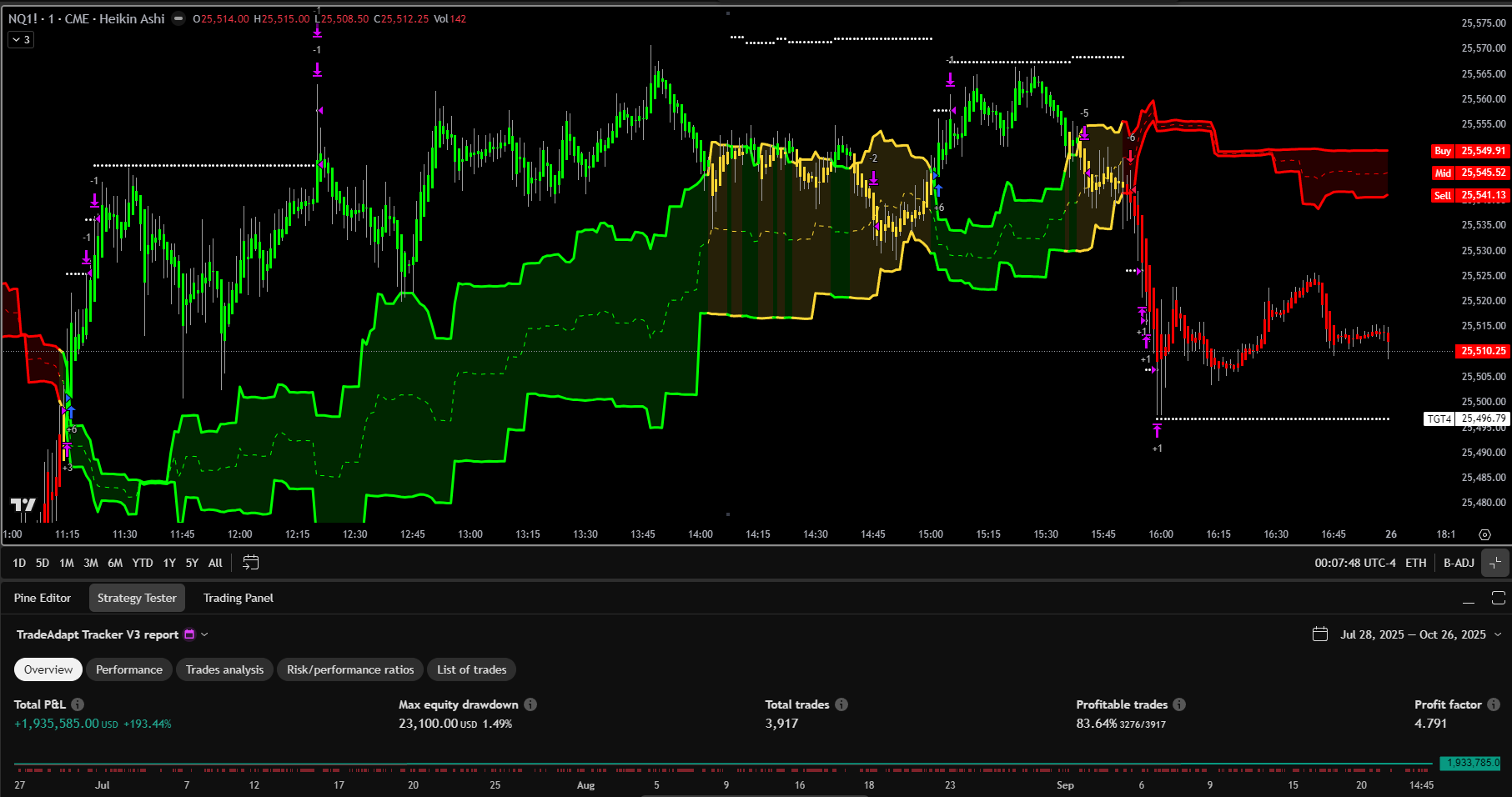Image resolution: width=1512 pixels, height=797 pixels.
Task: Click the Total P&L info icon
Action: point(78,704)
